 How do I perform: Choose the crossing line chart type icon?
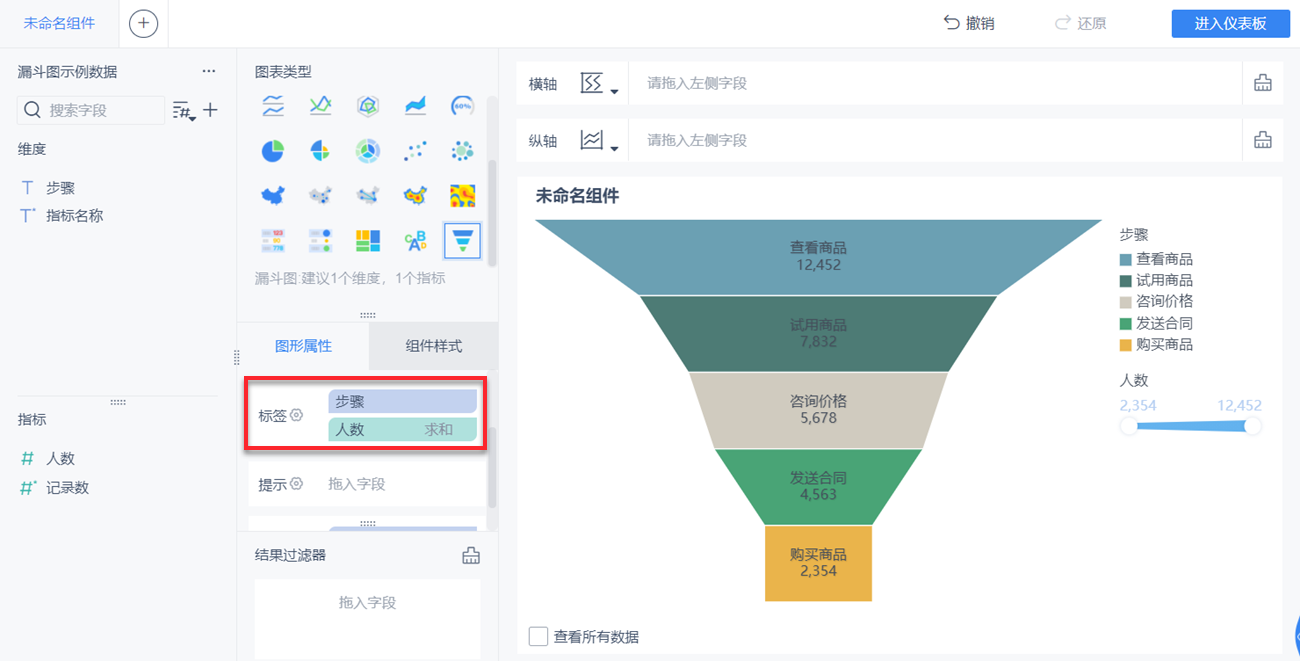click(x=320, y=105)
